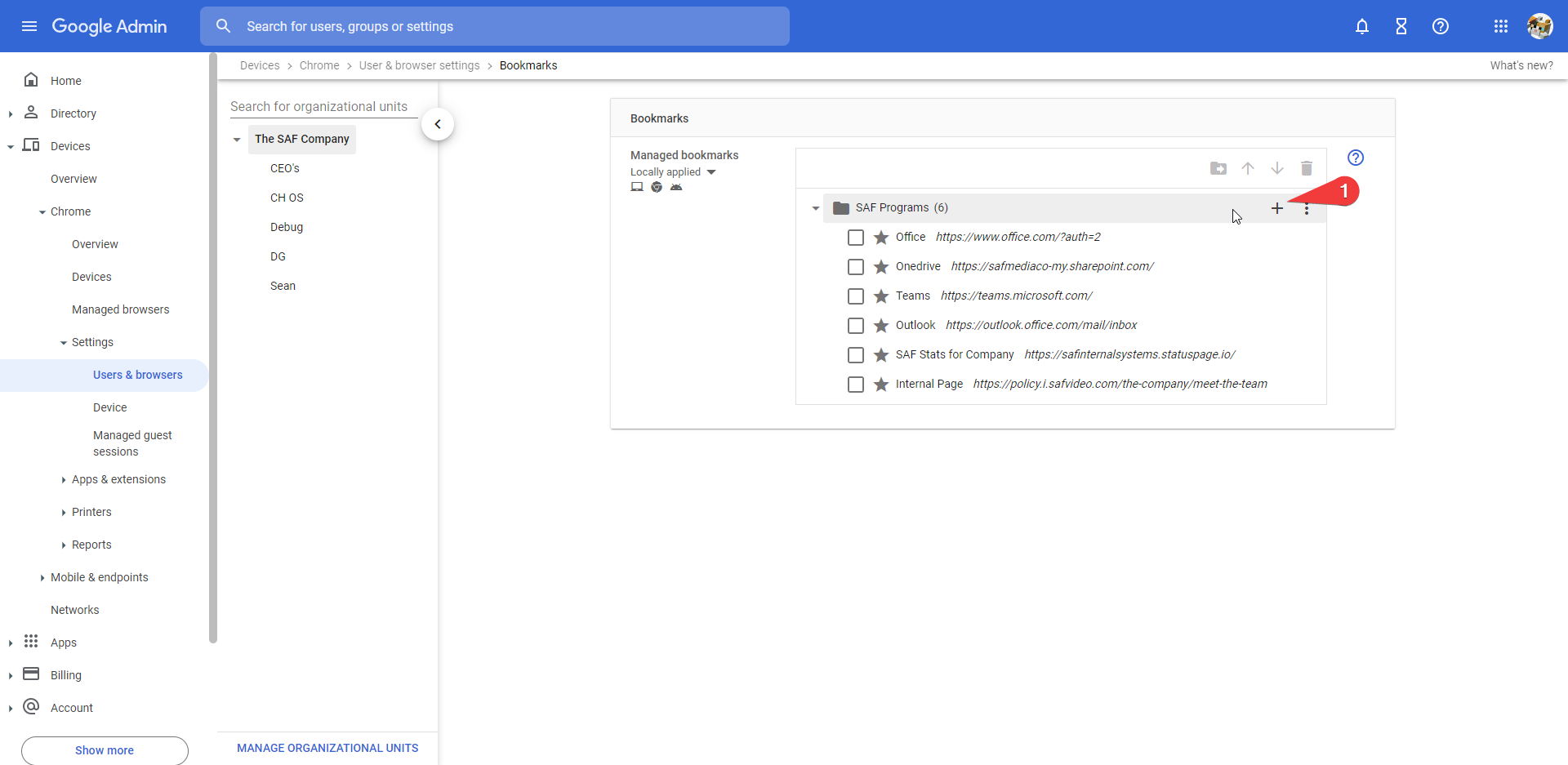
Task: Open the managed bookmarks help icon
Action: click(x=1356, y=158)
